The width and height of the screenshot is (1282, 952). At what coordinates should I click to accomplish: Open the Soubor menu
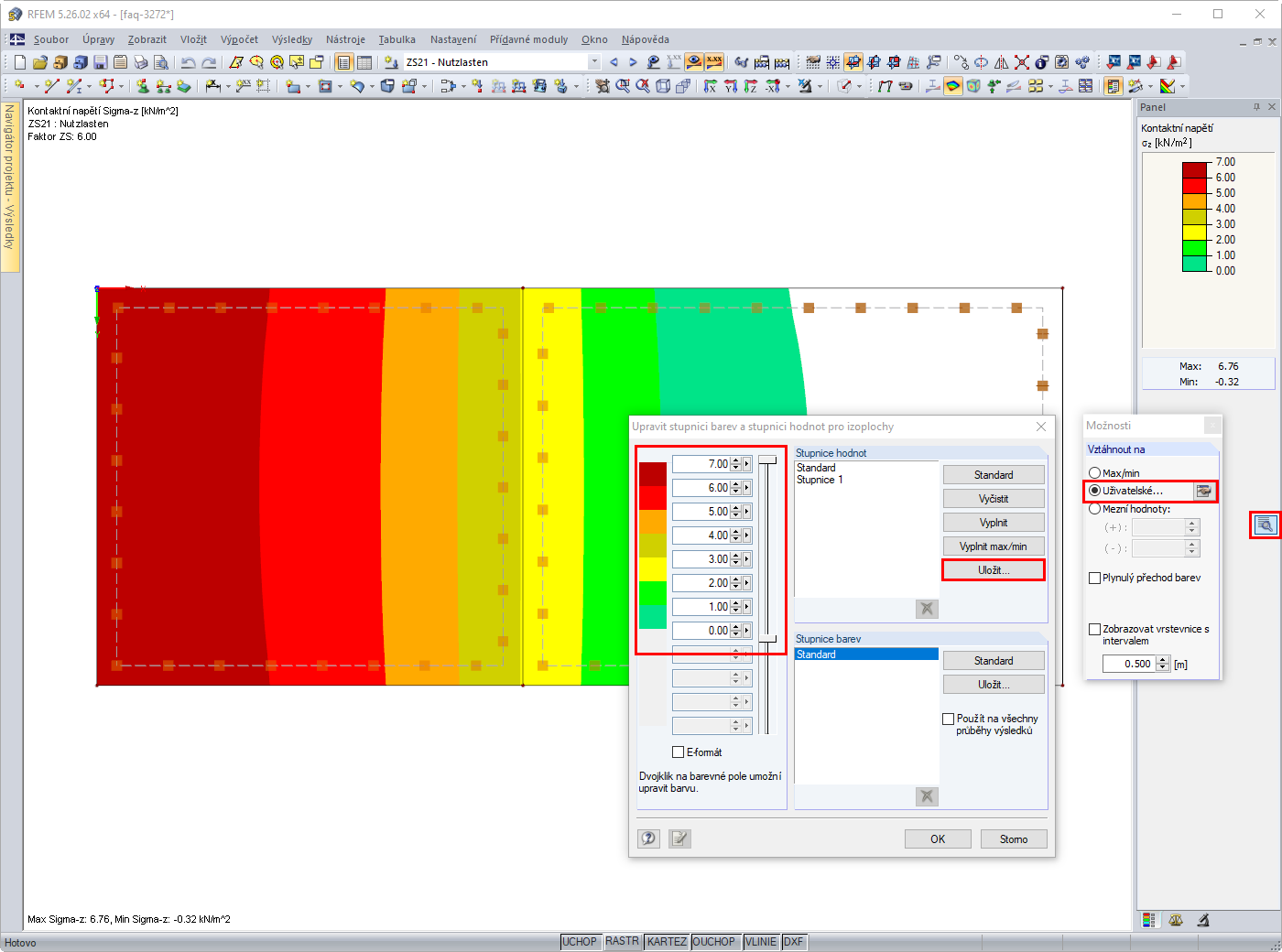(x=51, y=39)
